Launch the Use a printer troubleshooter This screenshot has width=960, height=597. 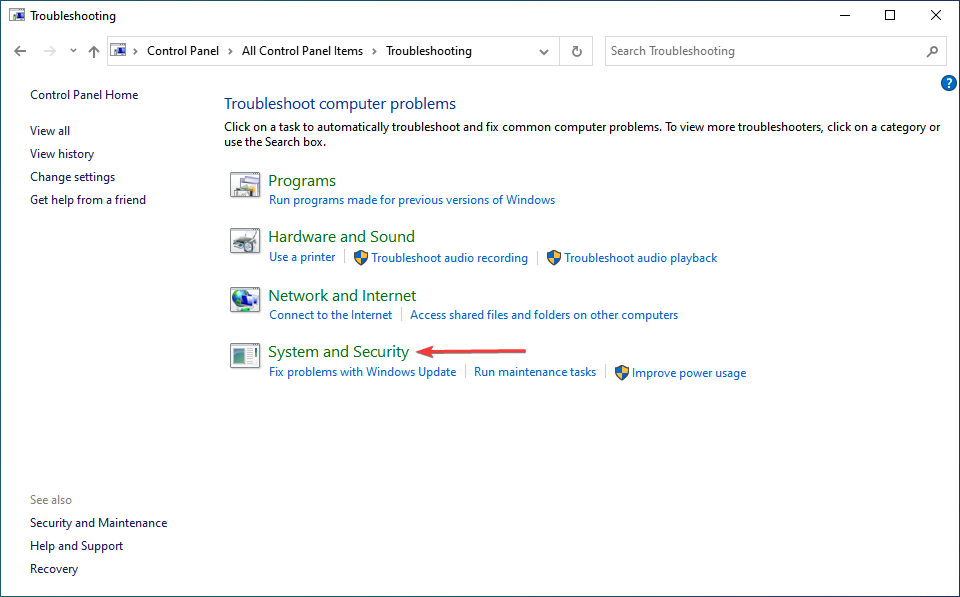point(302,257)
